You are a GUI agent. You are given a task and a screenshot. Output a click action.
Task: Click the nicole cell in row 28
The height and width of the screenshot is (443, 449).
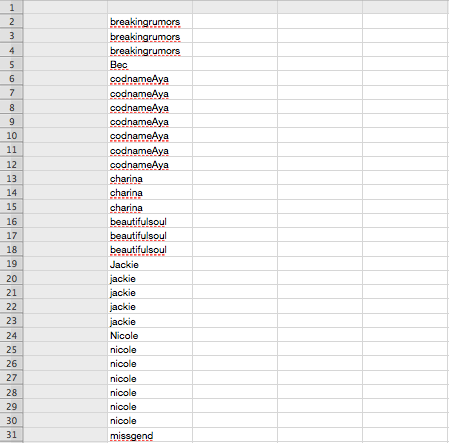150,392
